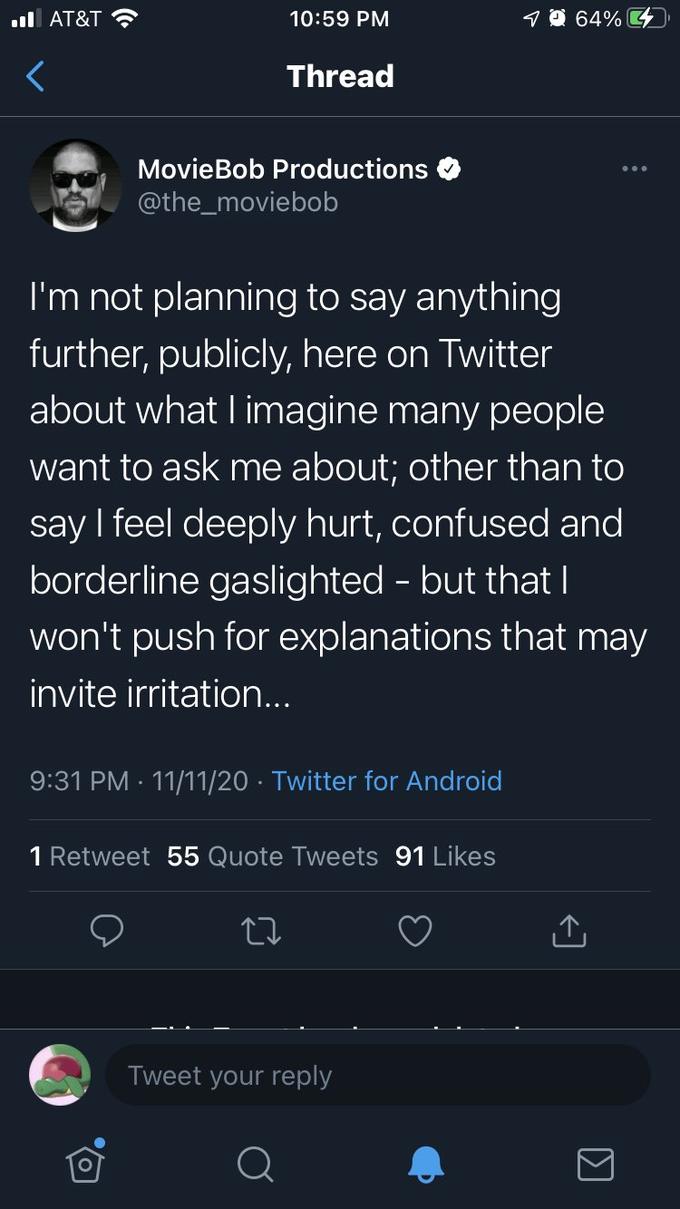Tap the Twitter for Android source link

(386, 780)
